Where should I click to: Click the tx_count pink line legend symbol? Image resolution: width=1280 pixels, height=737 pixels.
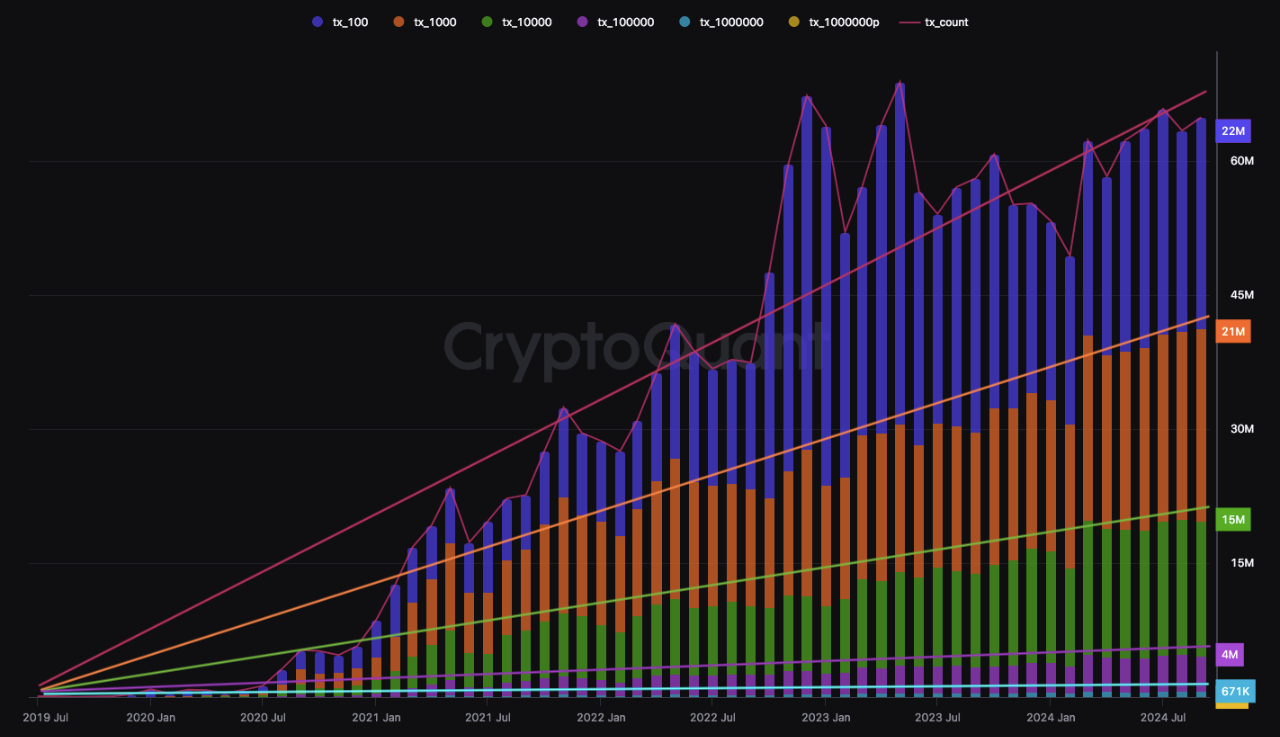[910, 21]
